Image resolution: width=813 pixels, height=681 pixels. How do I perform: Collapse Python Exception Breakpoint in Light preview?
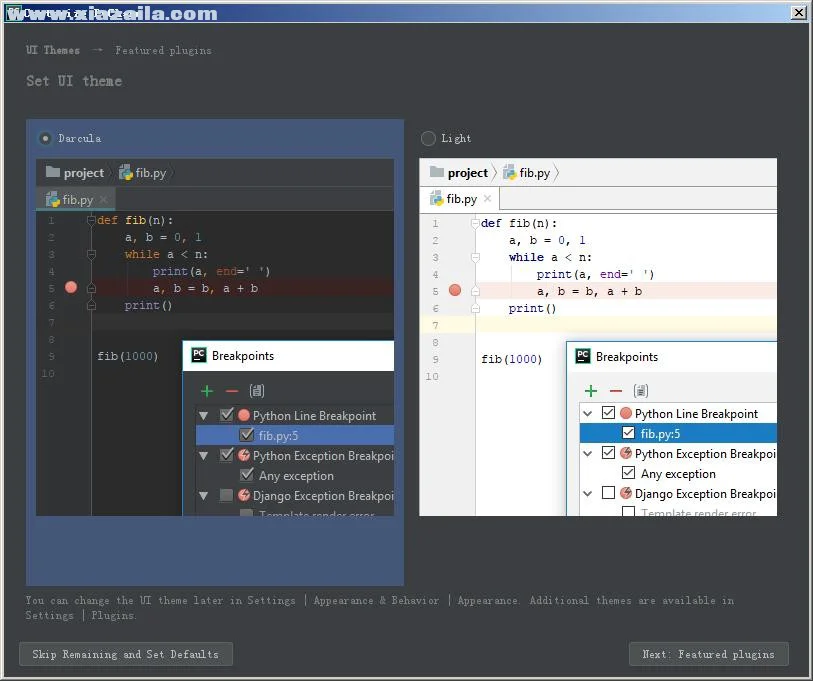point(587,453)
